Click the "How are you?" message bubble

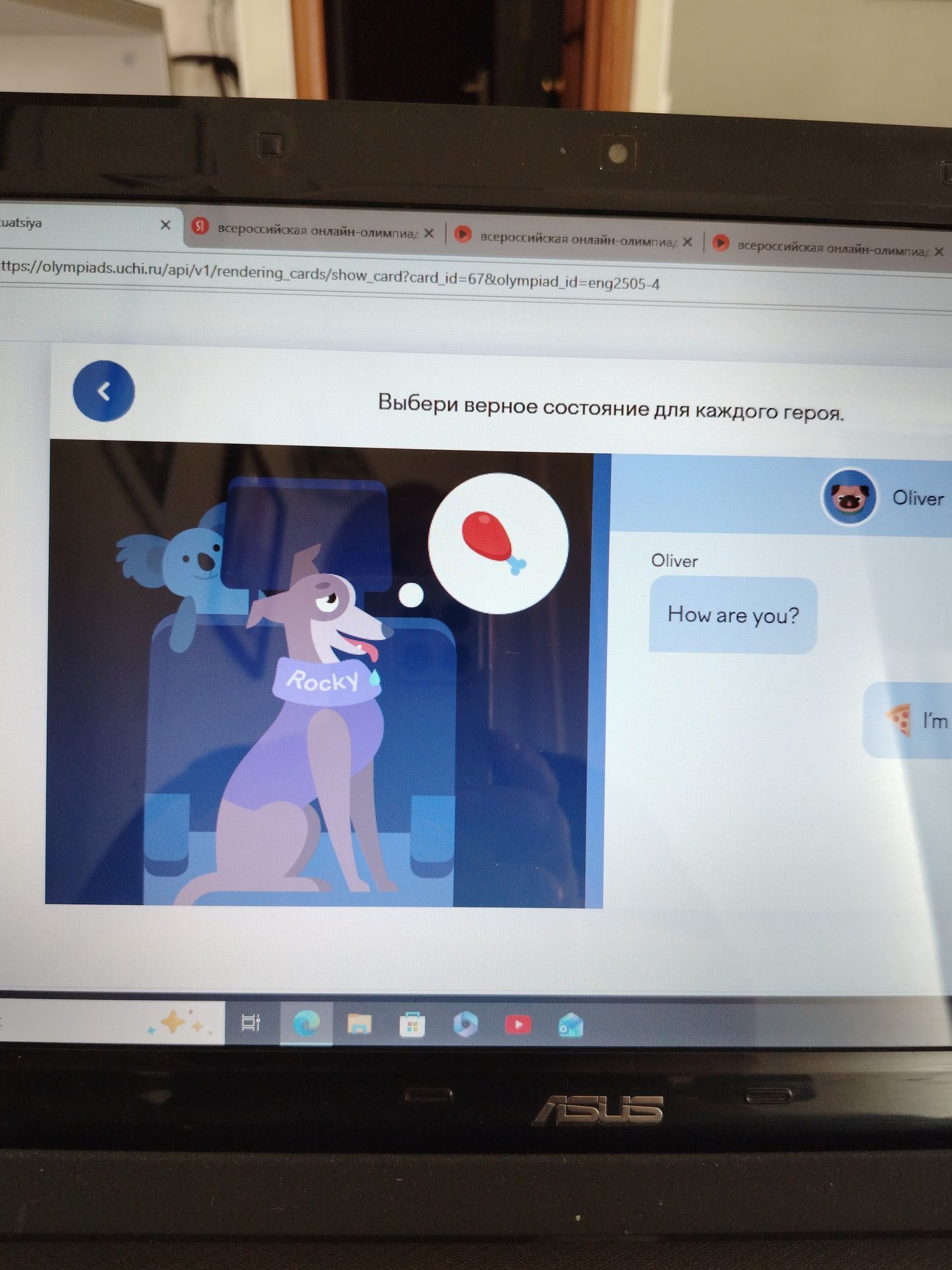click(733, 614)
